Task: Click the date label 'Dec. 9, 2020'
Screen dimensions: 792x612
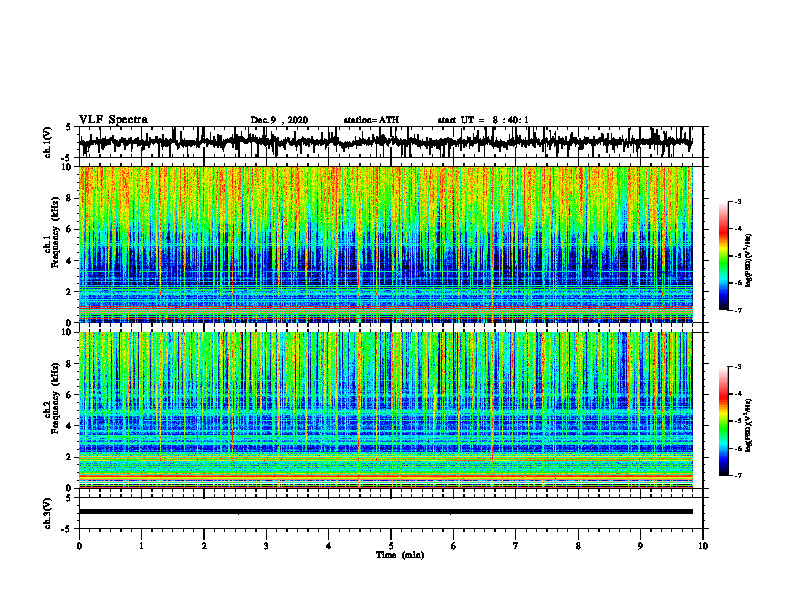Action: [279, 120]
